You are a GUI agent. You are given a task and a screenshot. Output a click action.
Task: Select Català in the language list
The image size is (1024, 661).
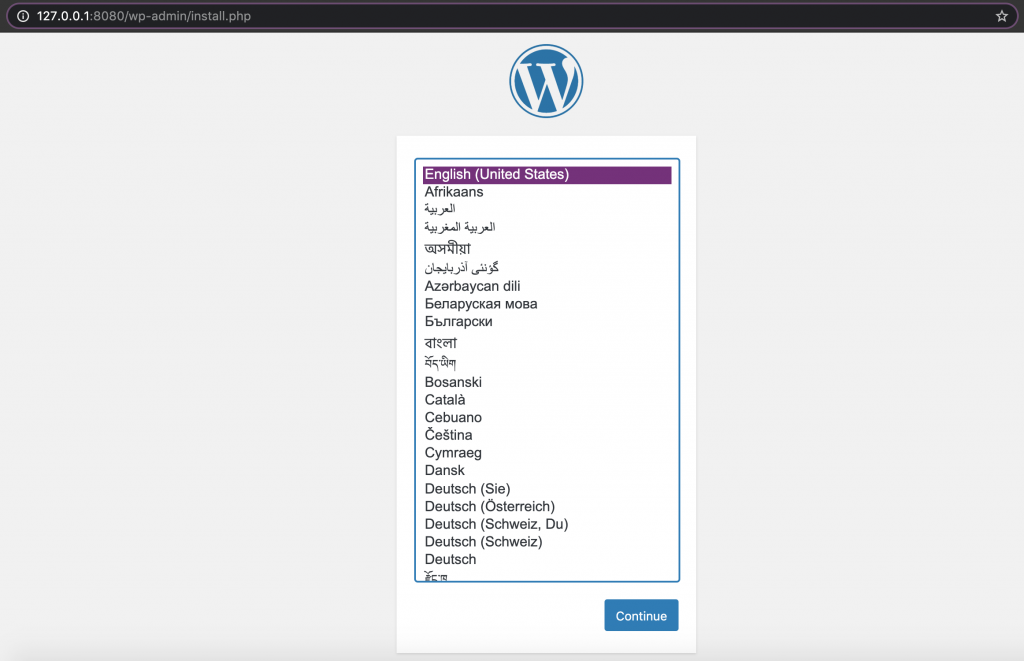pos(445,400)
